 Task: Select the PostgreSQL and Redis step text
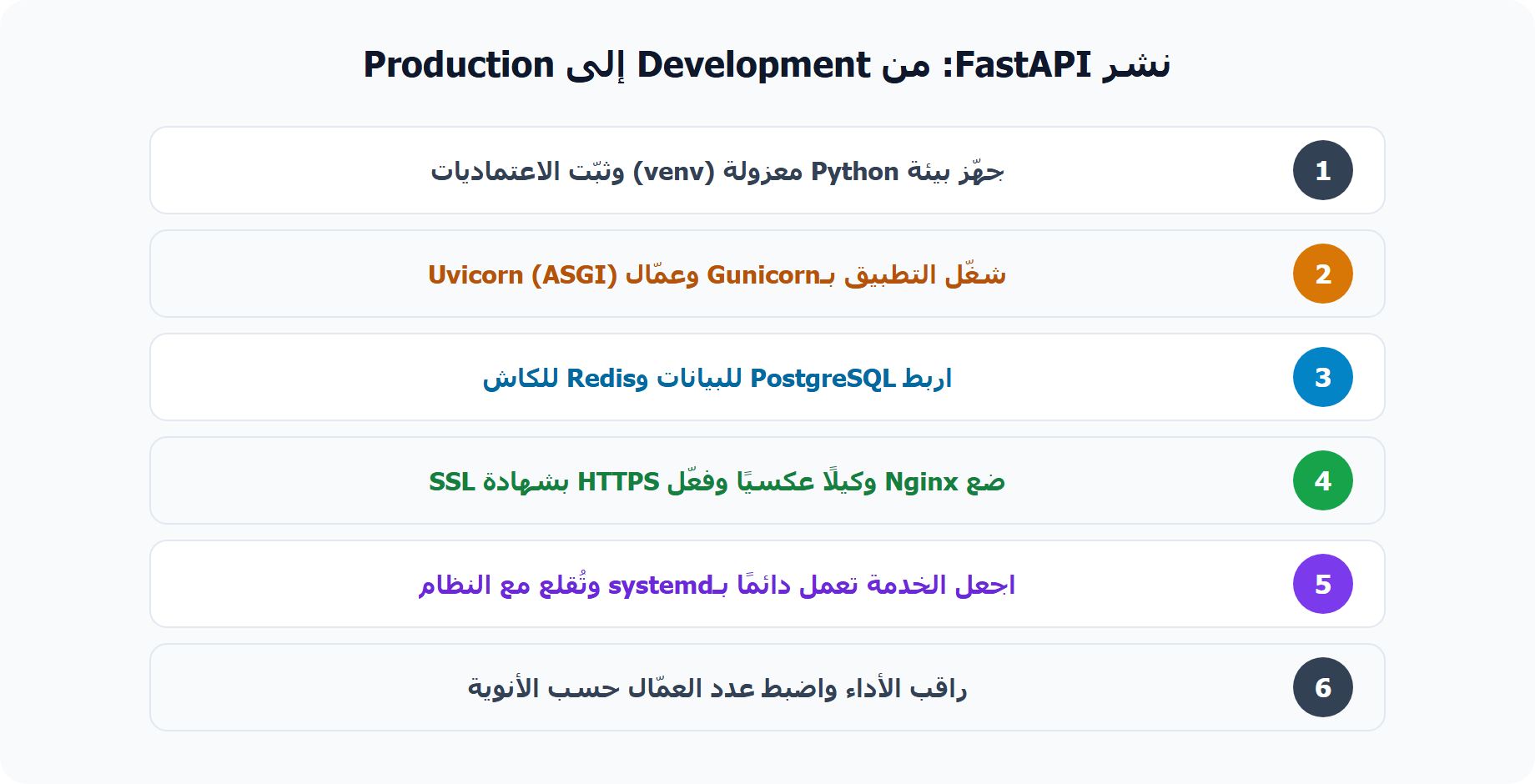tap(717, 378)
